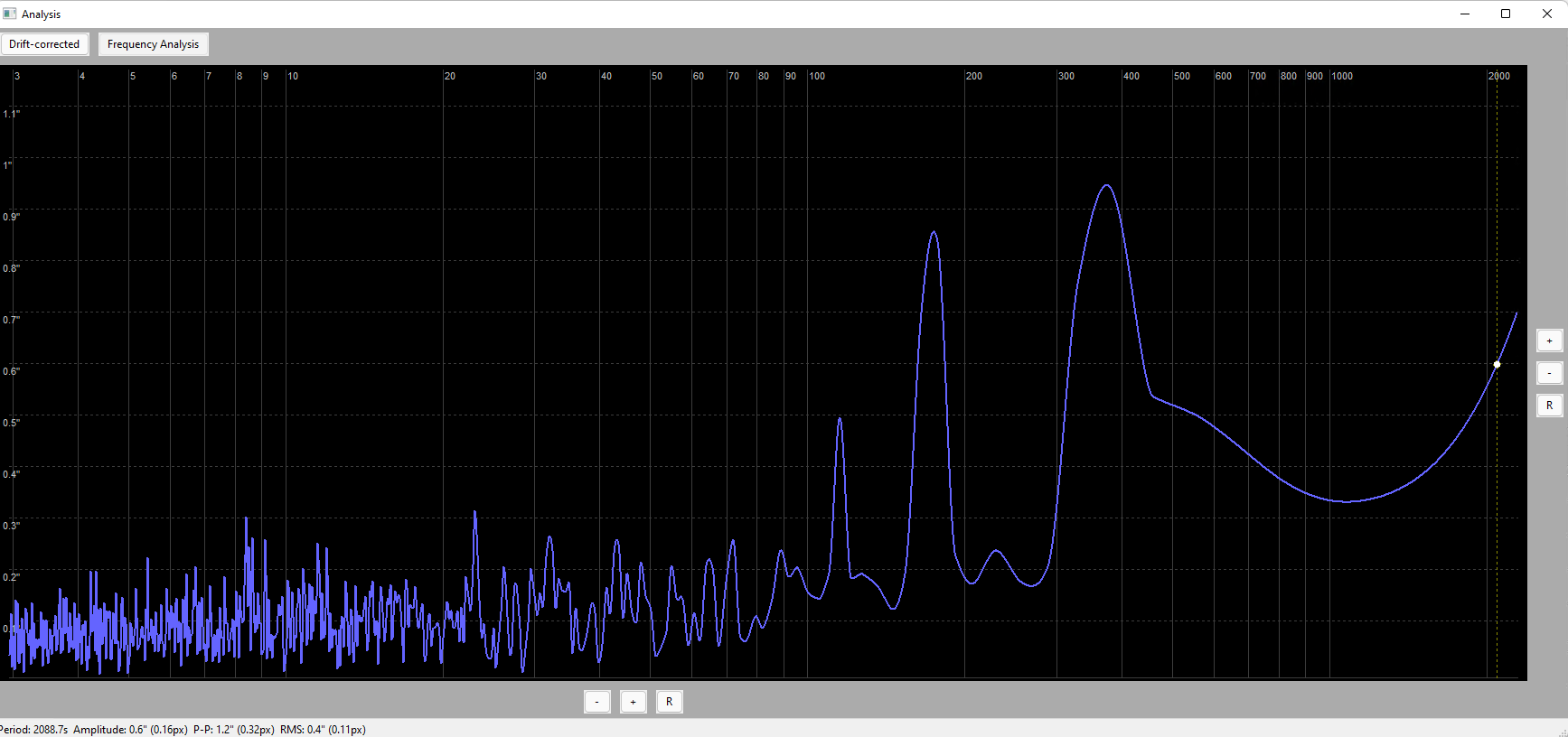
Task: Click the "Period: 2088.7s" status bar readout
Action: pyautogui.click(x=34, y=730)
